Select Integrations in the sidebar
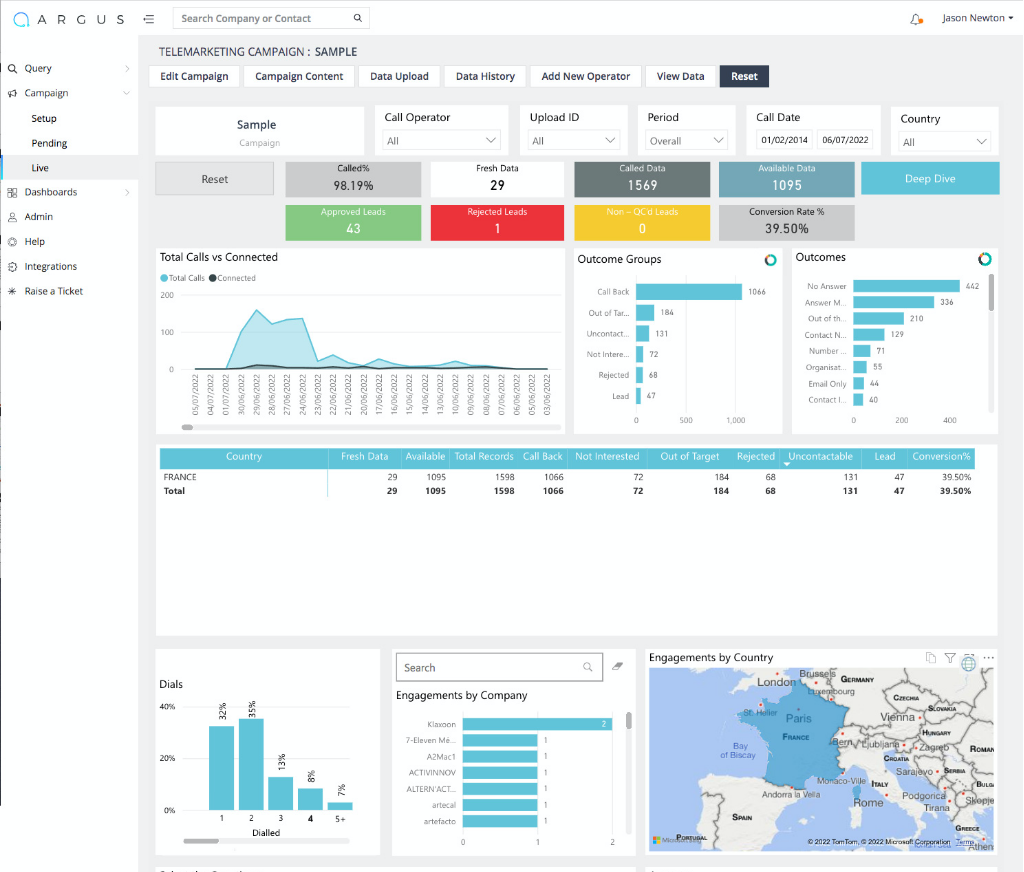 pos(50,266)
